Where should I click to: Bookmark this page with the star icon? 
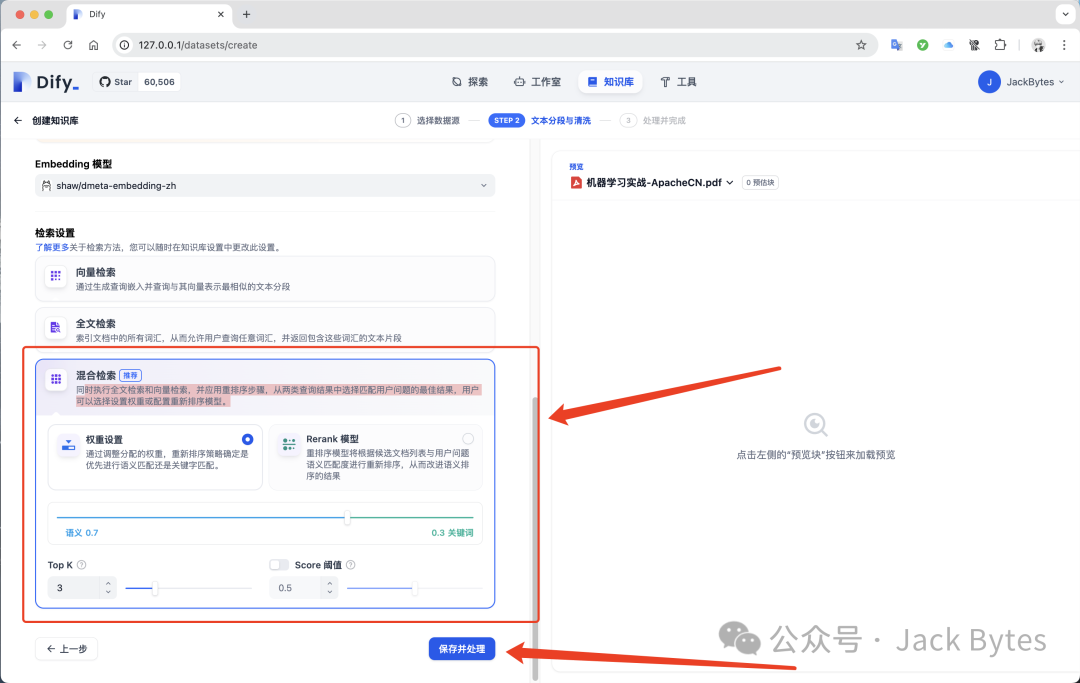pos(861,45)
